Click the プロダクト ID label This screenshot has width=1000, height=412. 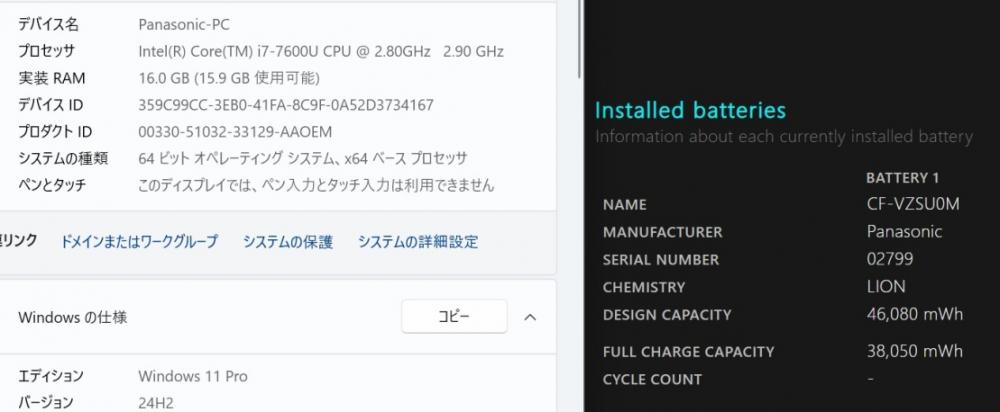pyautogui.click(x=55, y=131)
